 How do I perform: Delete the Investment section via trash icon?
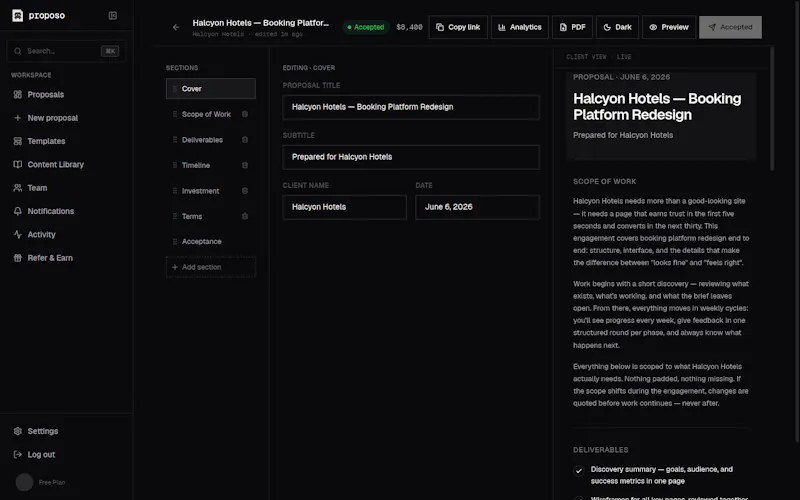point(245,191)
